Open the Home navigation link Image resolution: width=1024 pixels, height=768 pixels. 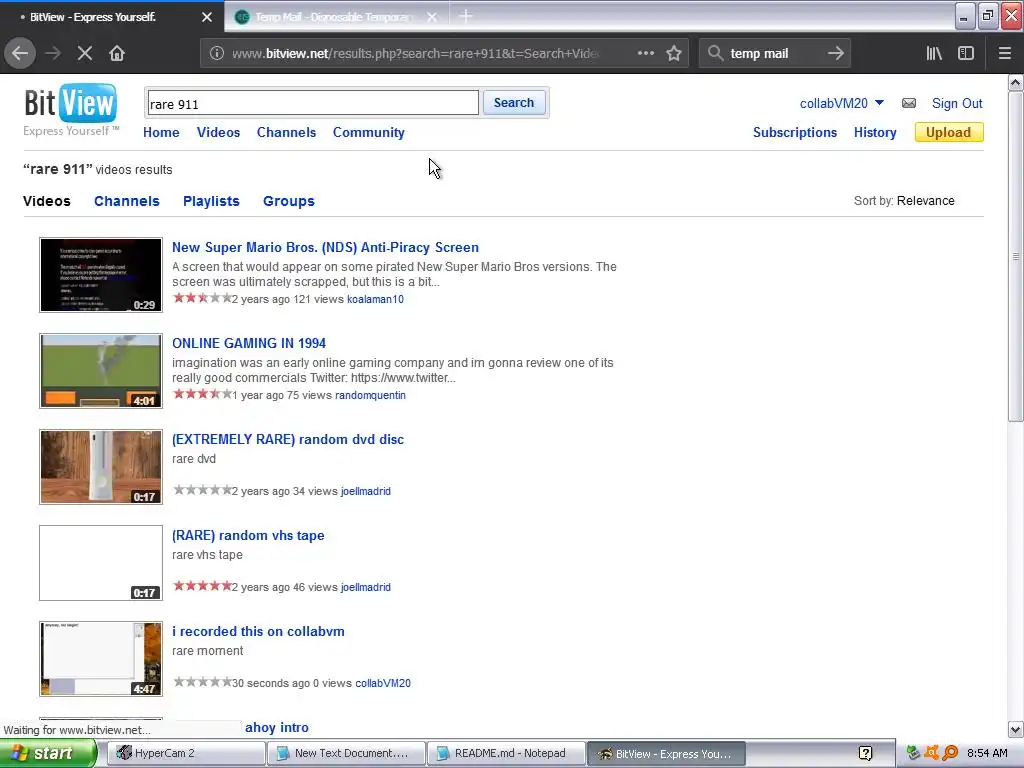161,132
